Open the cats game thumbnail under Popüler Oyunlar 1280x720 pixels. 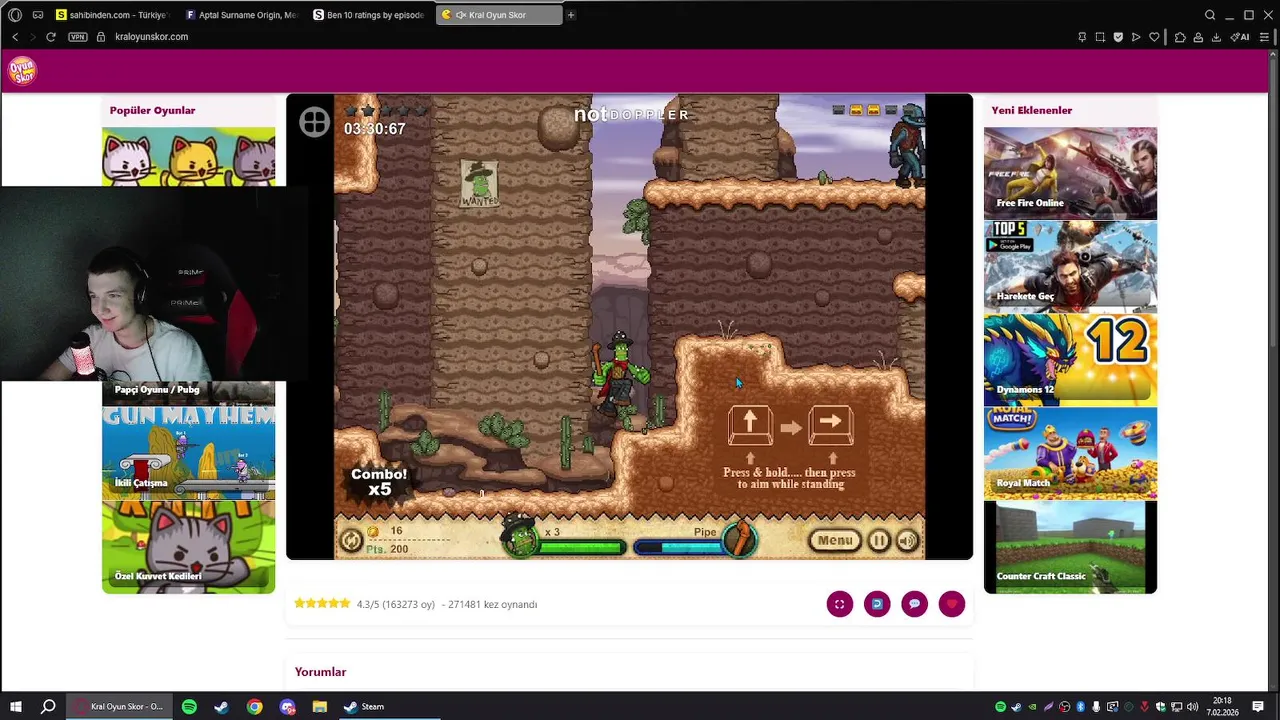[x=188, y=156]
